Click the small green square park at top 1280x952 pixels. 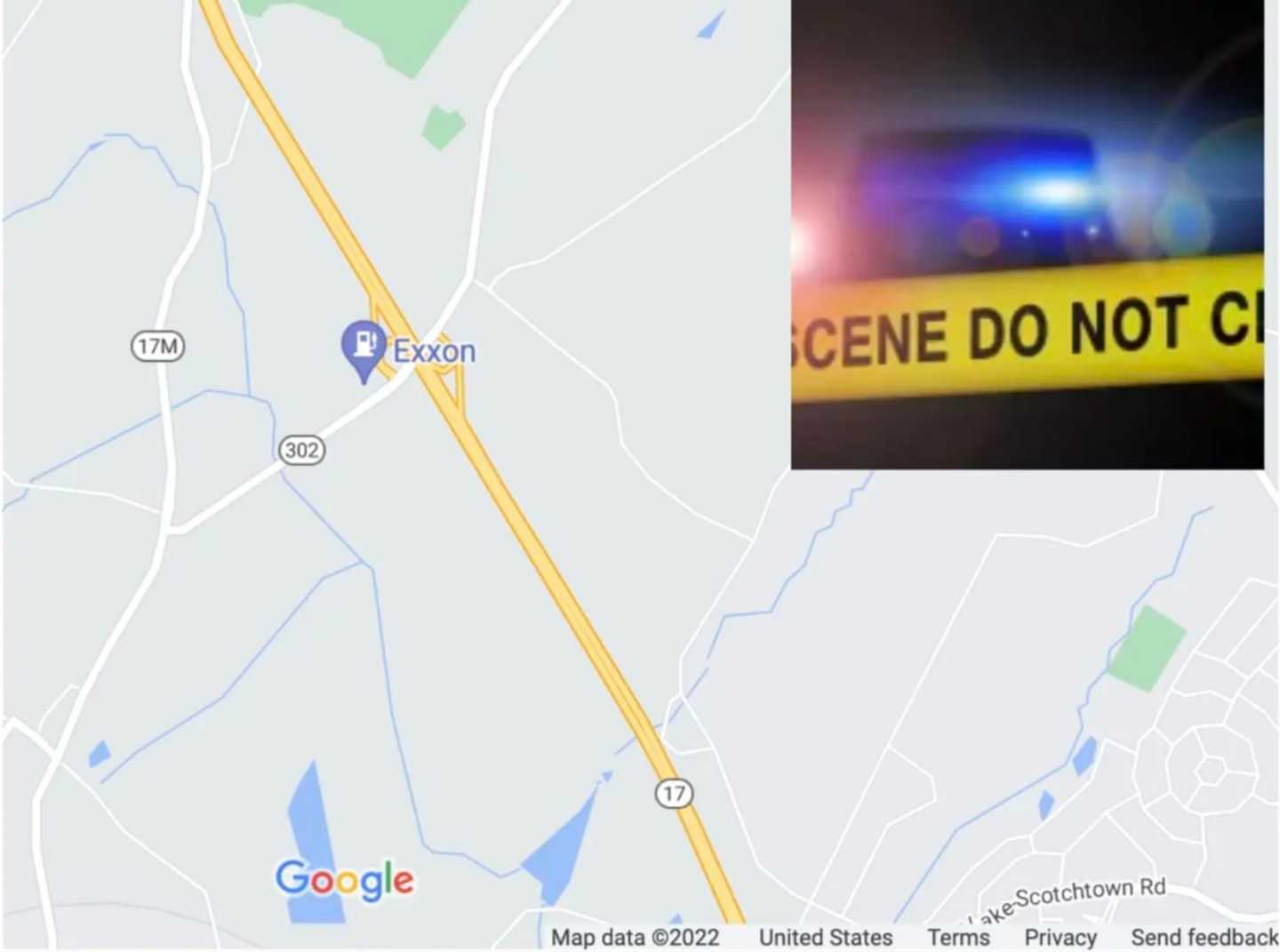(443, 127)
